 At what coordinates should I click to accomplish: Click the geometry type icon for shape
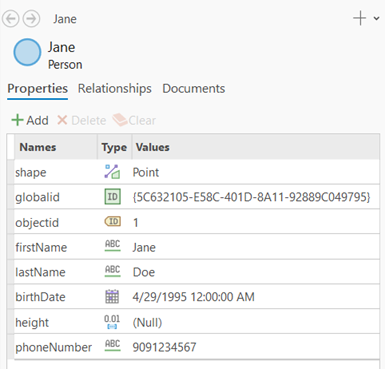[x=112, y=172]
